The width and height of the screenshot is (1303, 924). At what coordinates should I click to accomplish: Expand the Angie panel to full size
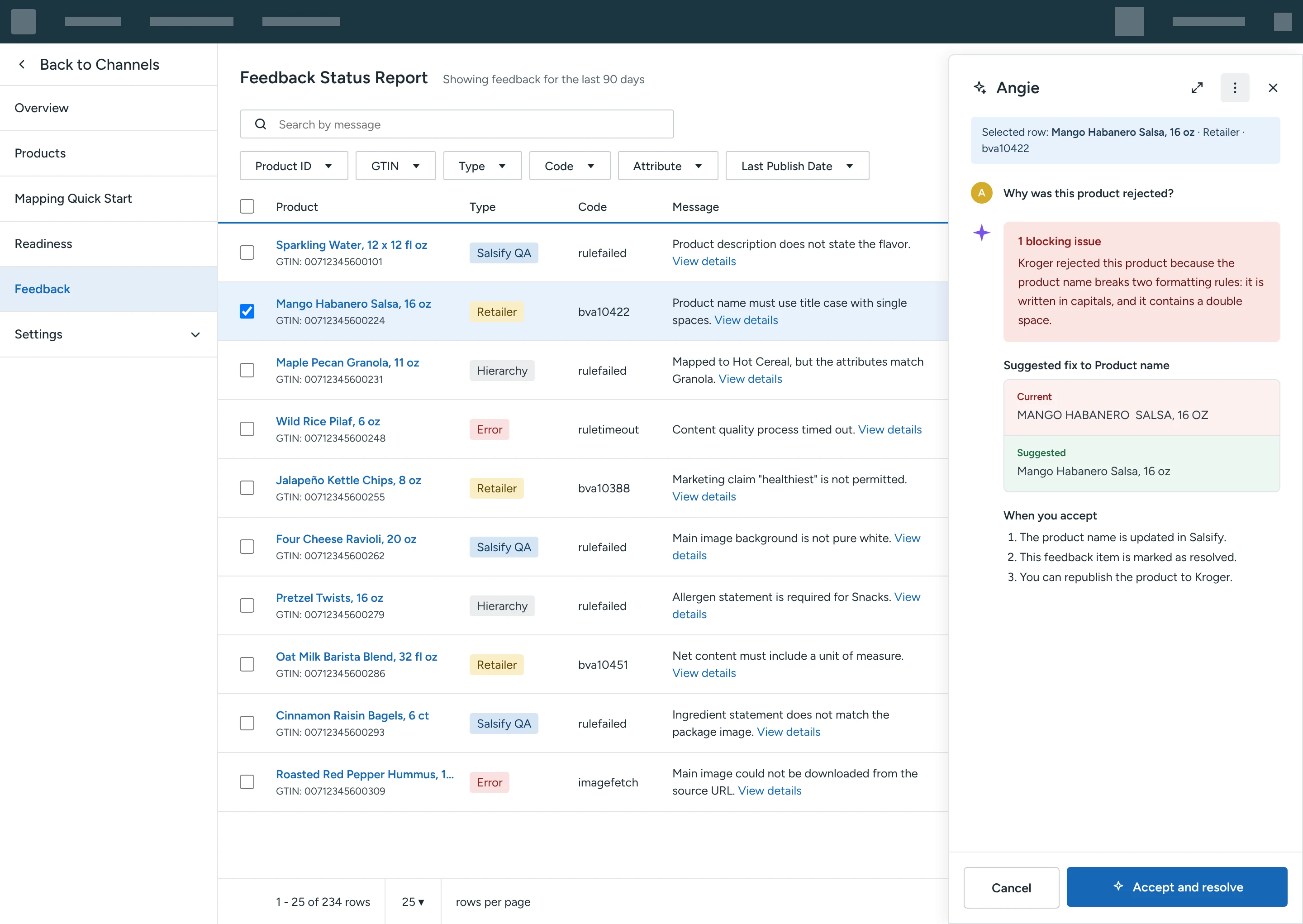point(1197,88)
